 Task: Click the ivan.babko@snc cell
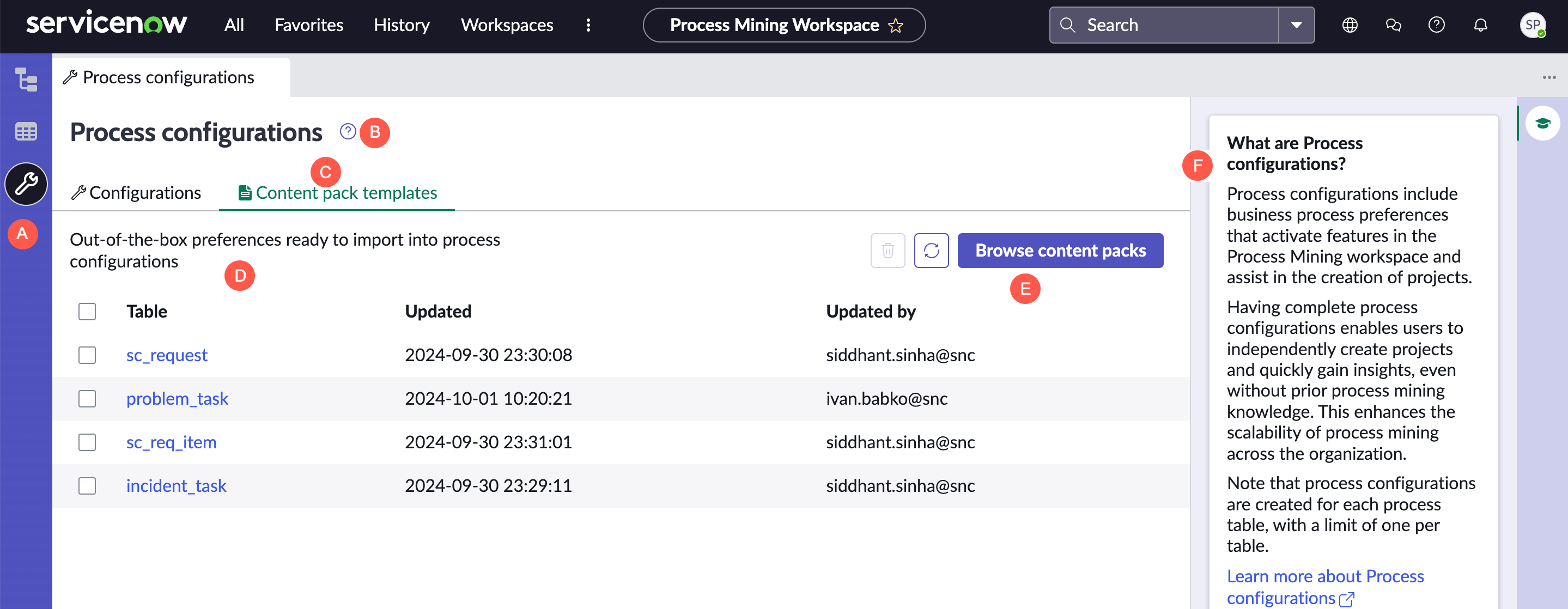pos(886,399)
